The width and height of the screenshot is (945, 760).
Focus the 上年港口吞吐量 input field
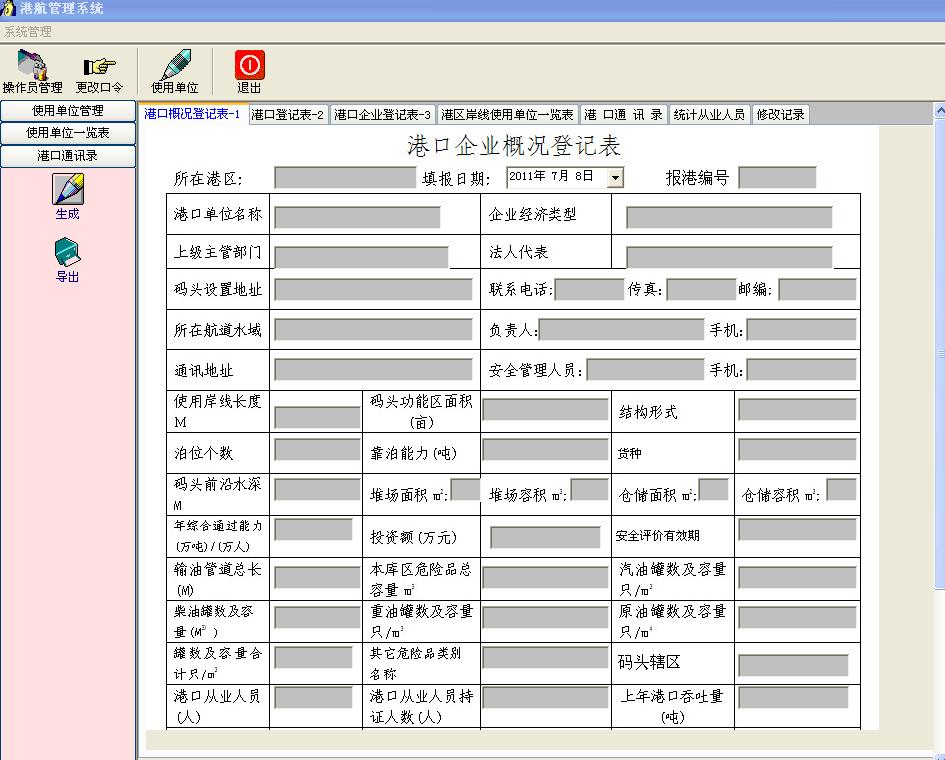click(x=793, y=697)
